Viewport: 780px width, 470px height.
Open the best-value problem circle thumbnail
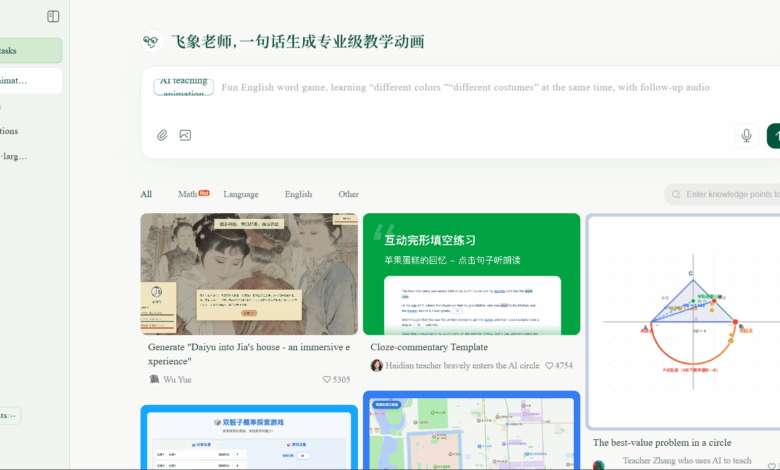(x=683, y=320)
